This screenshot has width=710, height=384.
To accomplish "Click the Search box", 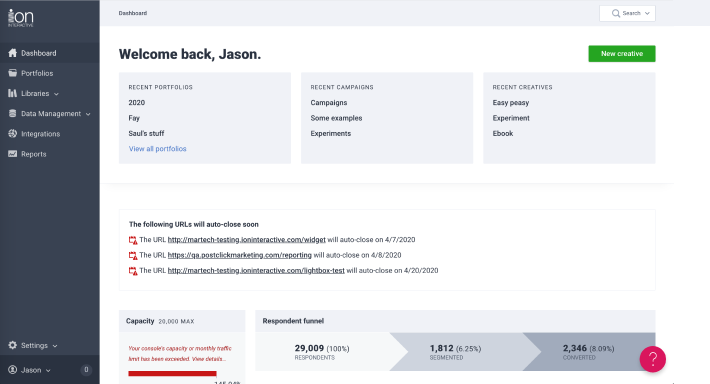I will (627, 13).
